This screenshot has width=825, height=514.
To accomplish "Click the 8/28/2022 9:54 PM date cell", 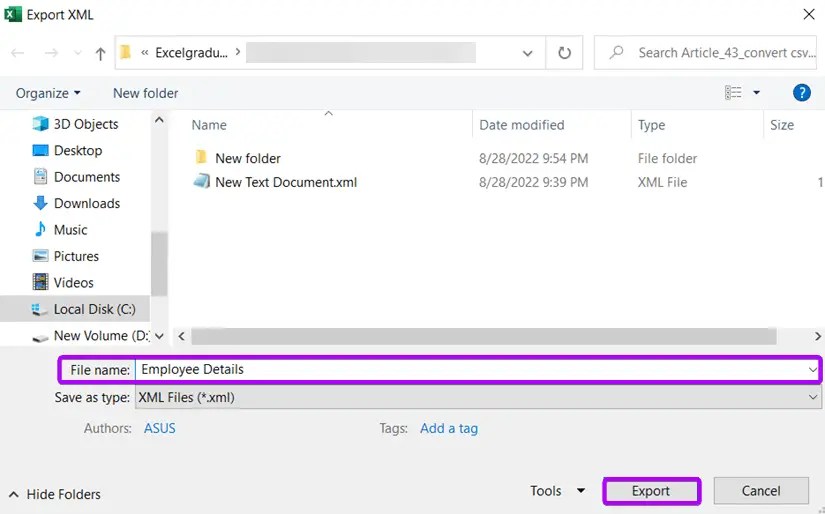I will [534, 158].
